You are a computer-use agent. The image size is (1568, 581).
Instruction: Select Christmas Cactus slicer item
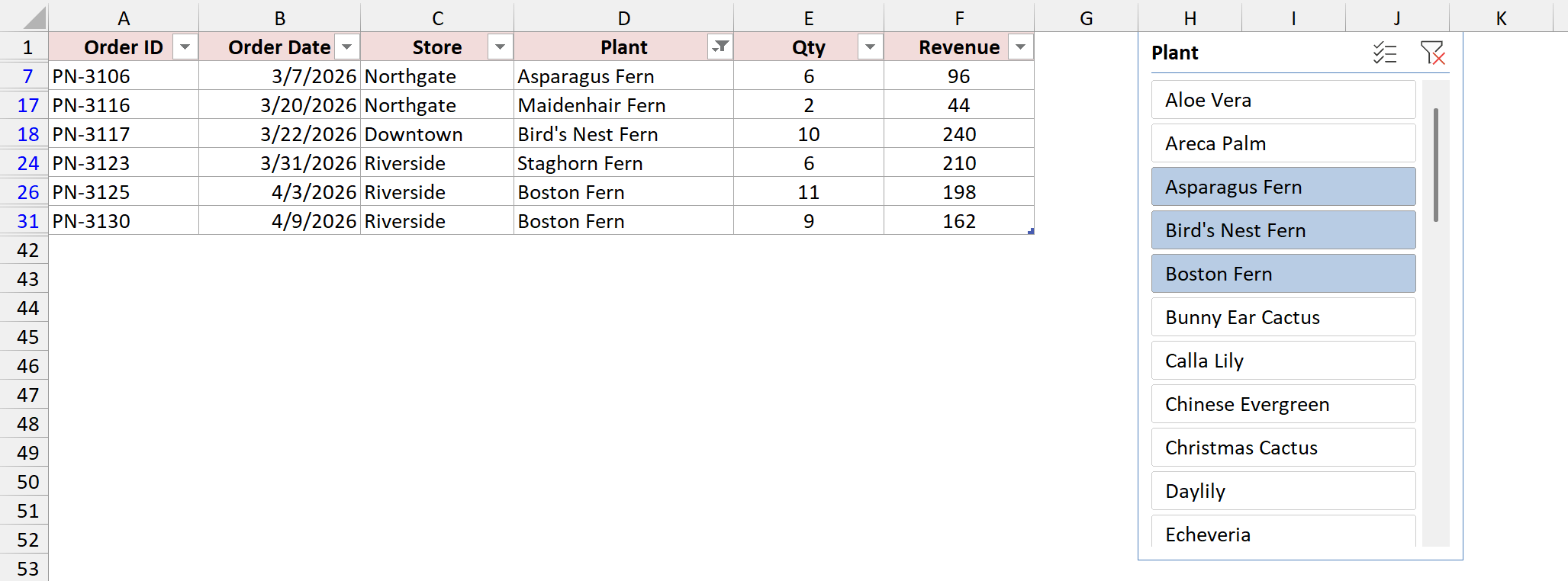tap(1283, 448)
